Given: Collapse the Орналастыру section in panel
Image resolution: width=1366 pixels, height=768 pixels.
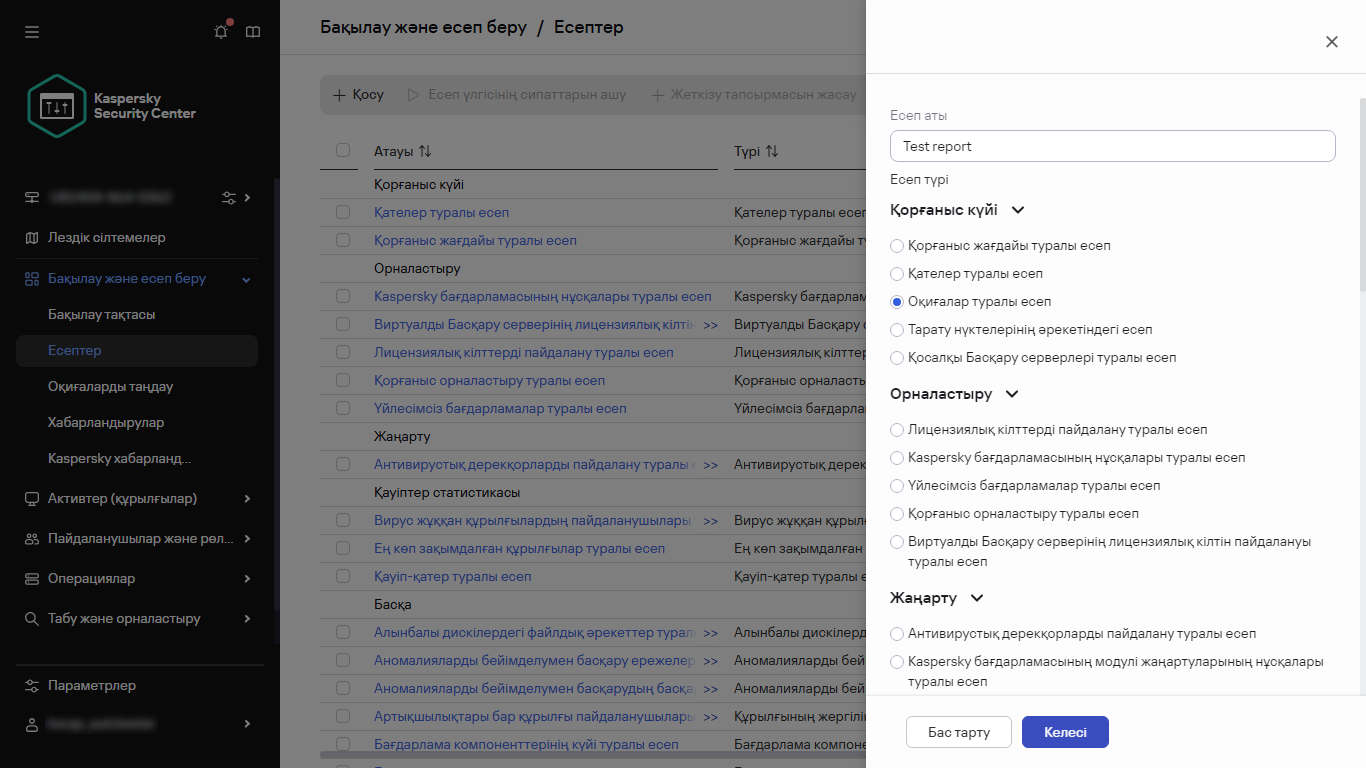Looking at the screenshot, I should [x=1012, y=394].
